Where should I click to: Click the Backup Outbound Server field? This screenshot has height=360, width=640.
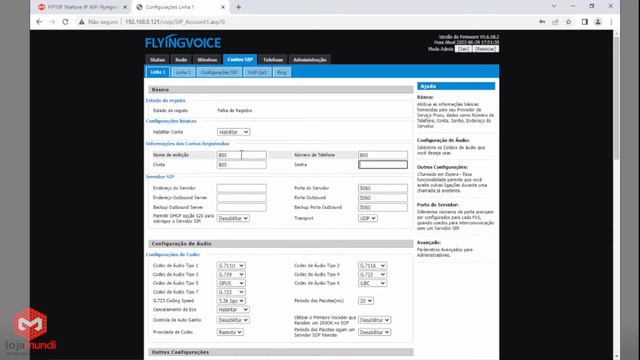click(241, 207)
